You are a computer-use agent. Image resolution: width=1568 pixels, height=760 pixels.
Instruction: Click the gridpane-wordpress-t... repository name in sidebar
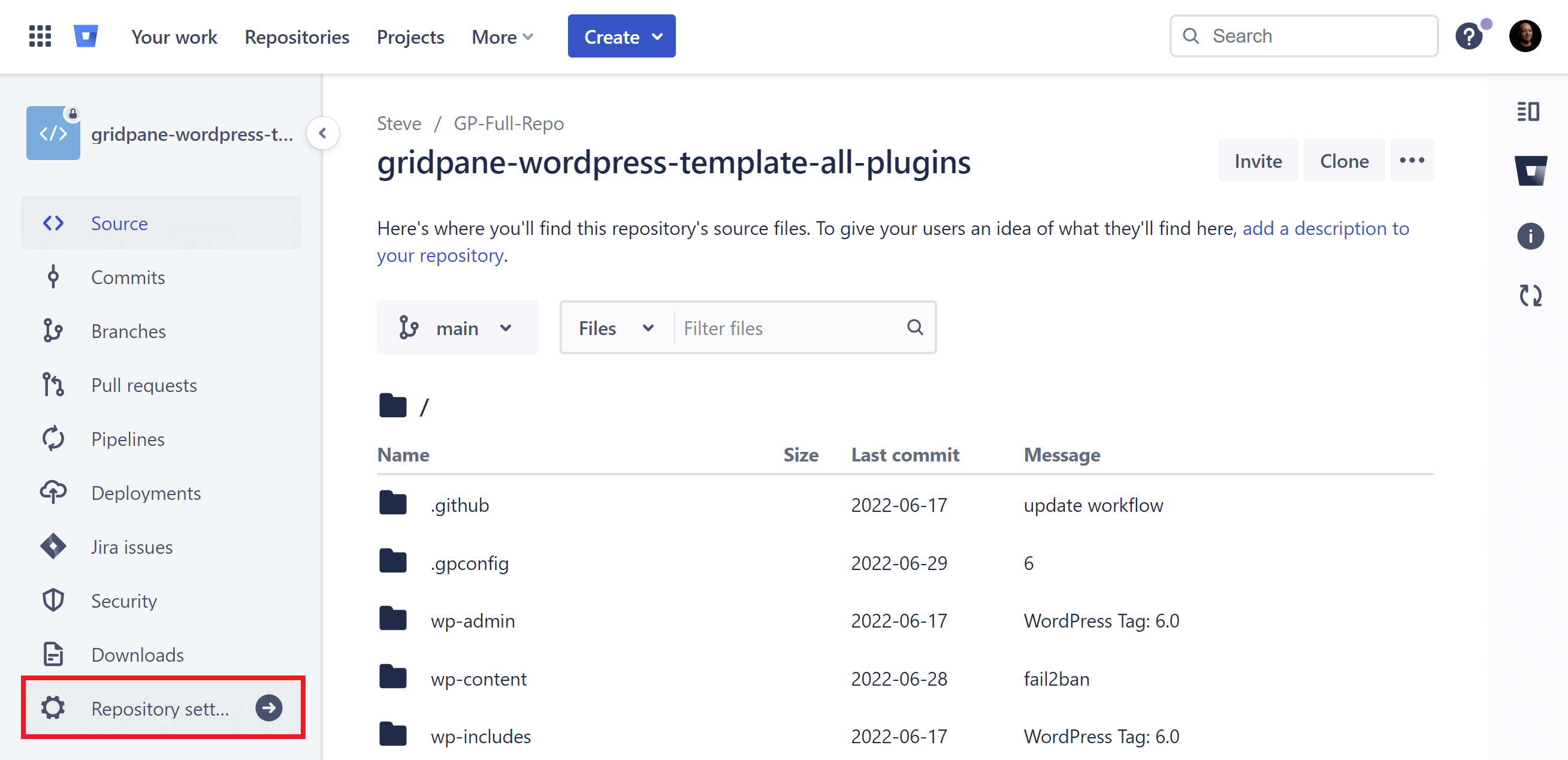[x=192, y=134]
